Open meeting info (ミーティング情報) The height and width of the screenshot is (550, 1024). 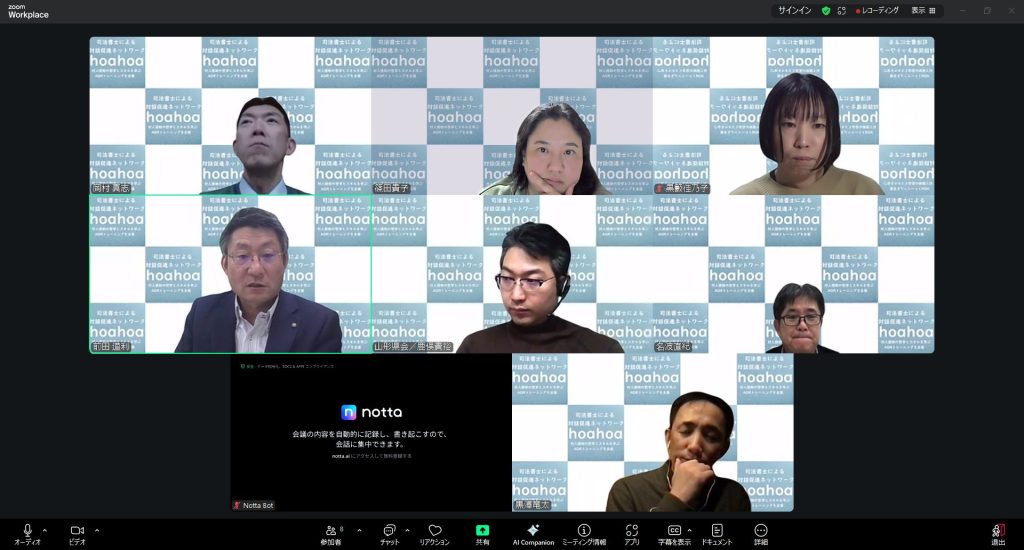tap(584, 532)
